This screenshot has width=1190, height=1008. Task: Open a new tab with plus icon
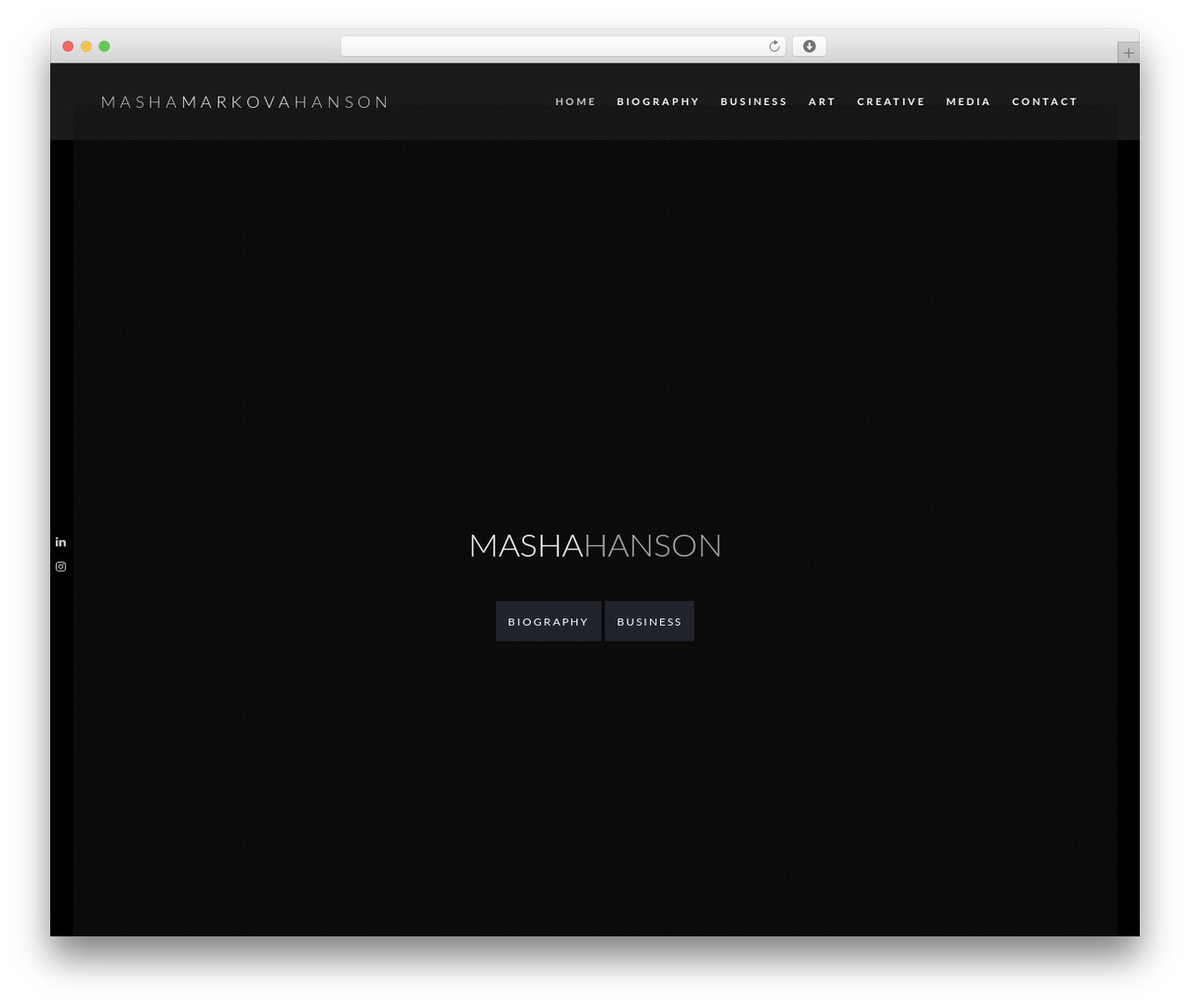click(x=1128, y=53)
